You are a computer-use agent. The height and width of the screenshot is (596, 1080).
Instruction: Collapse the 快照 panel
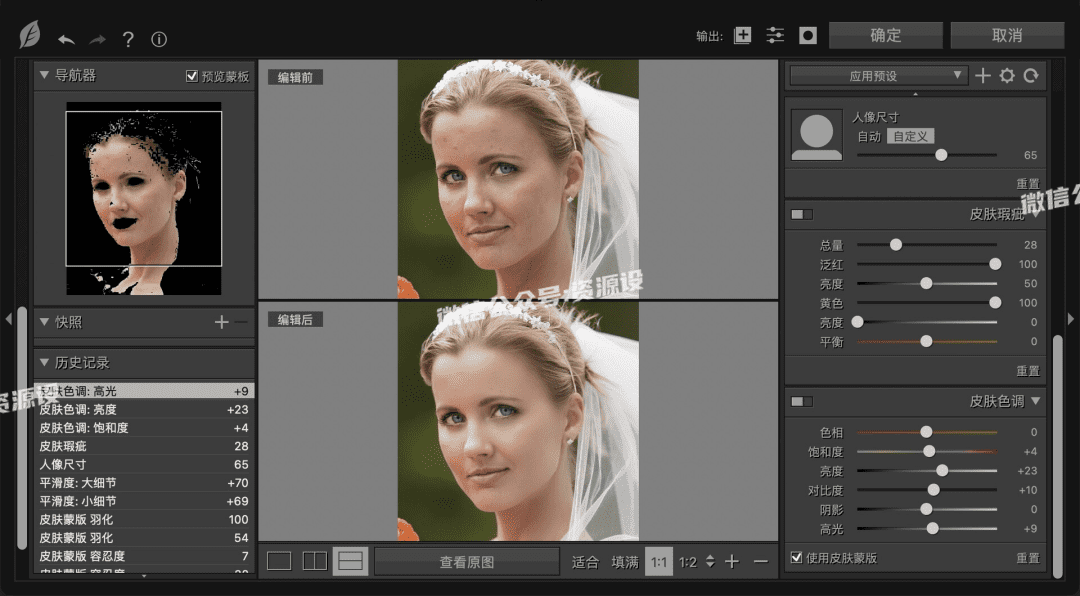pos(44,322)
